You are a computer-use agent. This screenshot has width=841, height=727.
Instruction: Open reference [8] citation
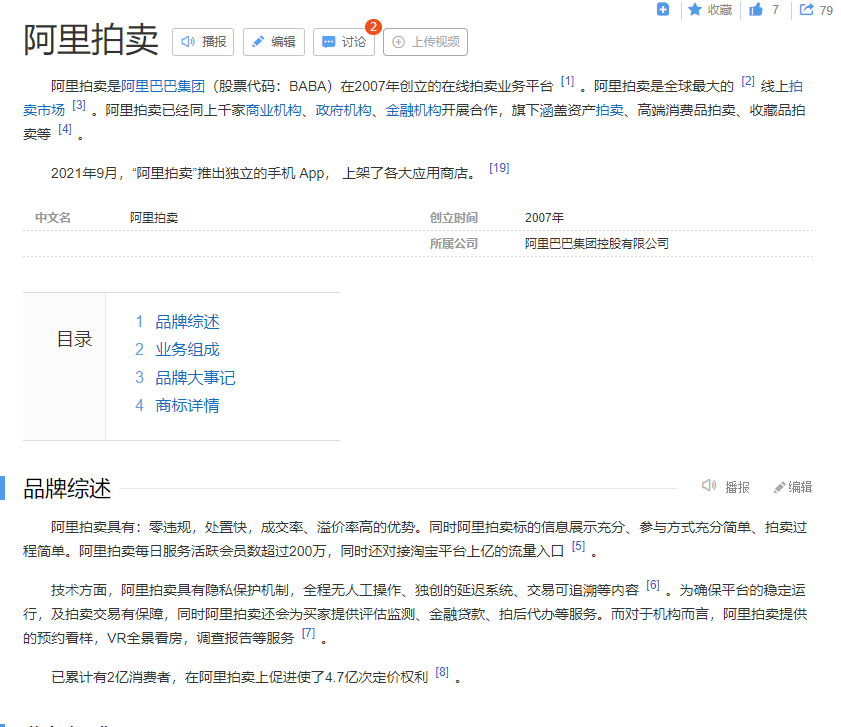(x=442, y=672)
